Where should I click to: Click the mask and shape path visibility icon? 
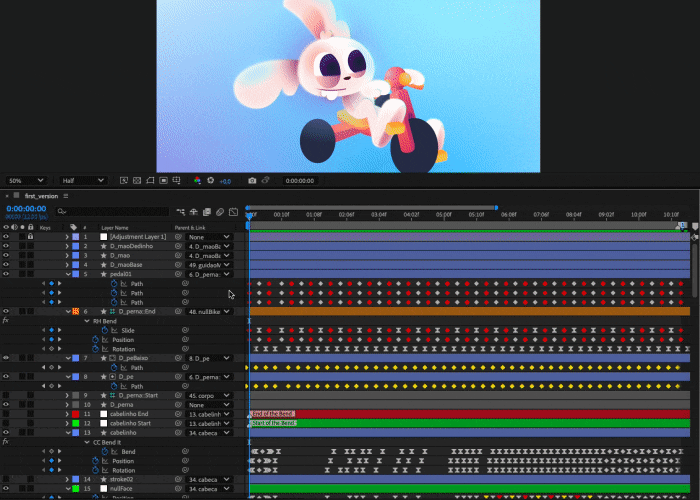pyautogui.click(x=150, y=180)
